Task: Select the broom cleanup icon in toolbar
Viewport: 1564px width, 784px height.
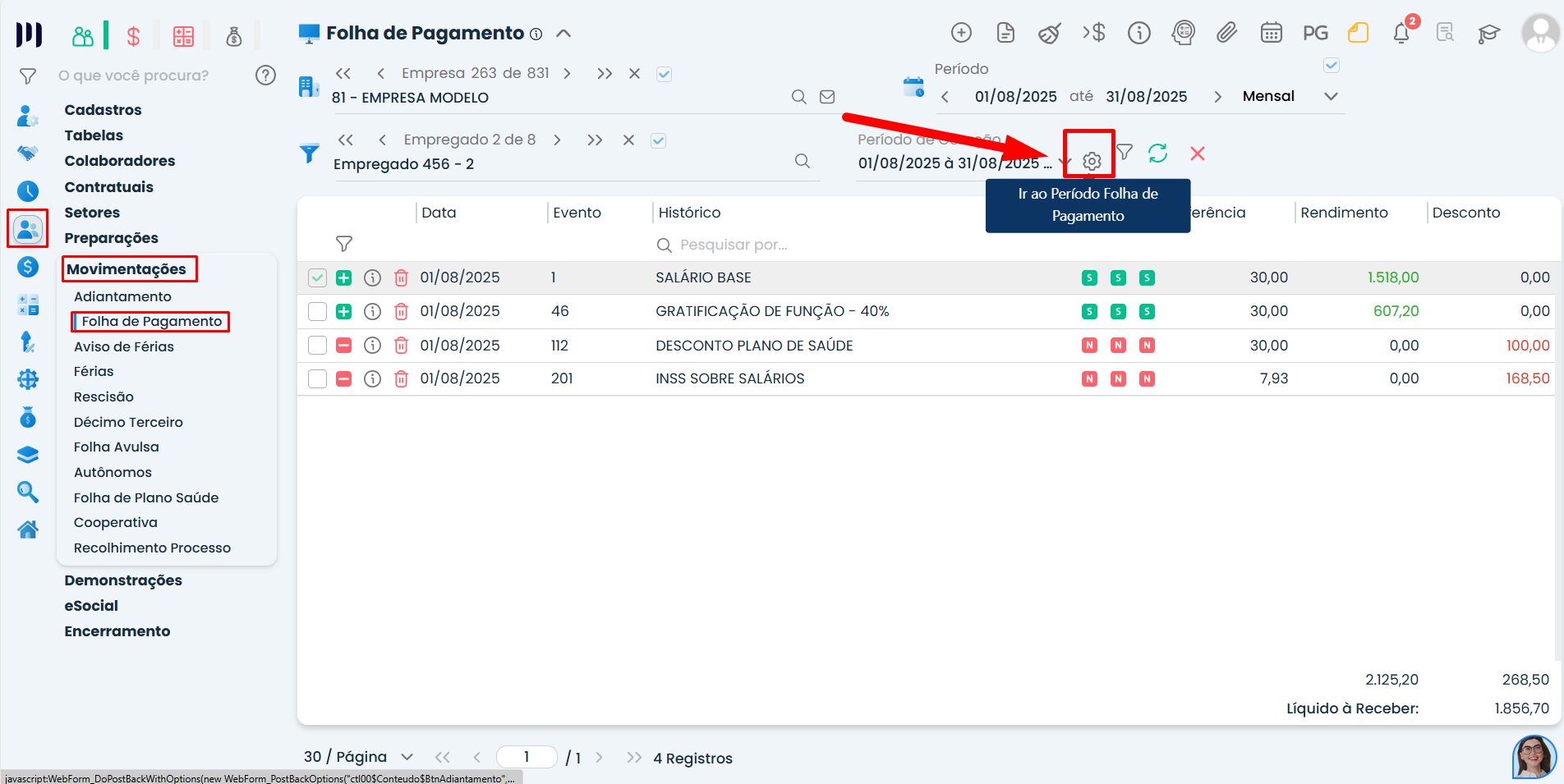Action: click(x=1050, y=33)
